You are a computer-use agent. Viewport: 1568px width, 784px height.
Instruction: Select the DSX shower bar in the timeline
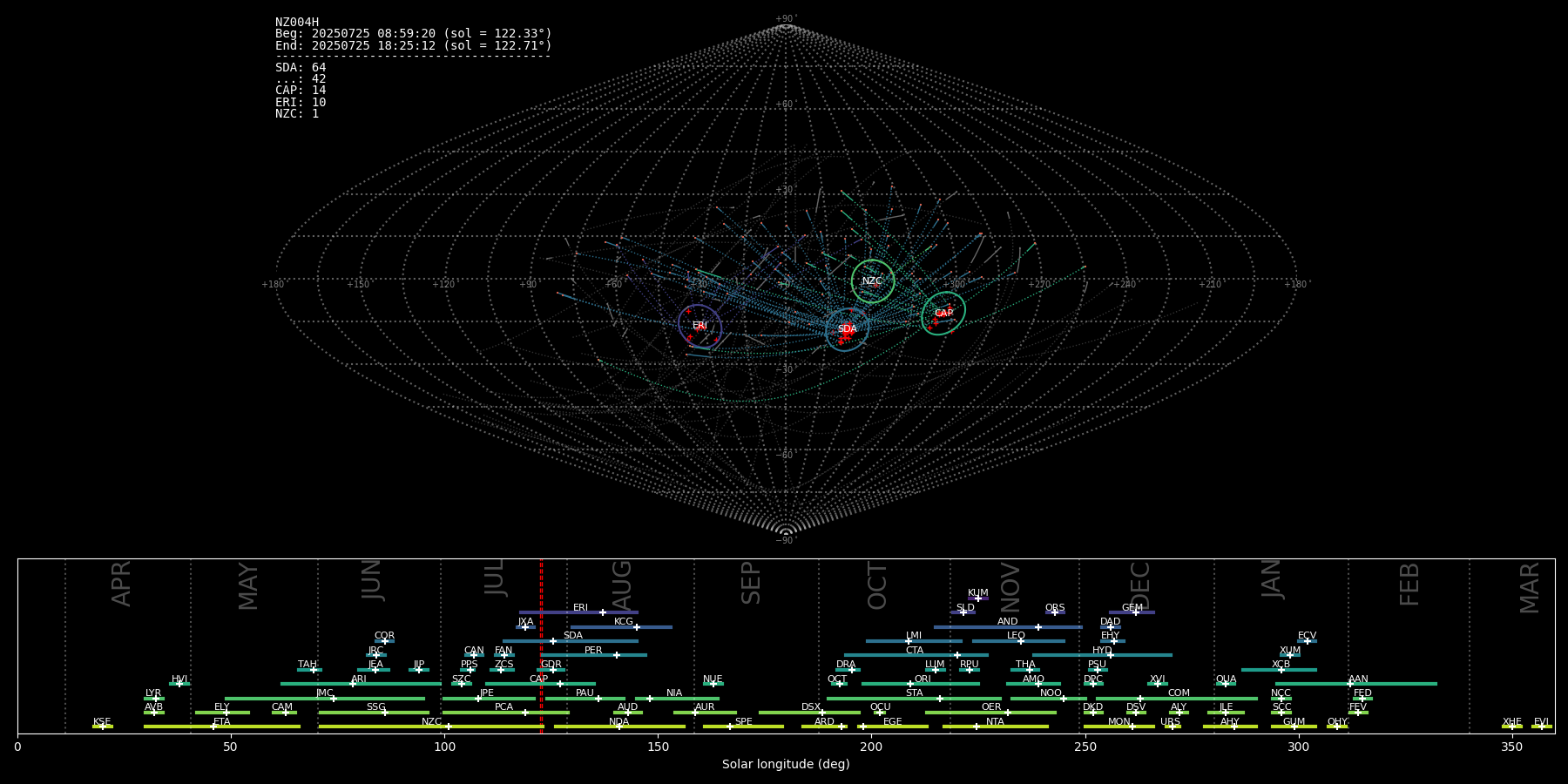tap(810, 713)
